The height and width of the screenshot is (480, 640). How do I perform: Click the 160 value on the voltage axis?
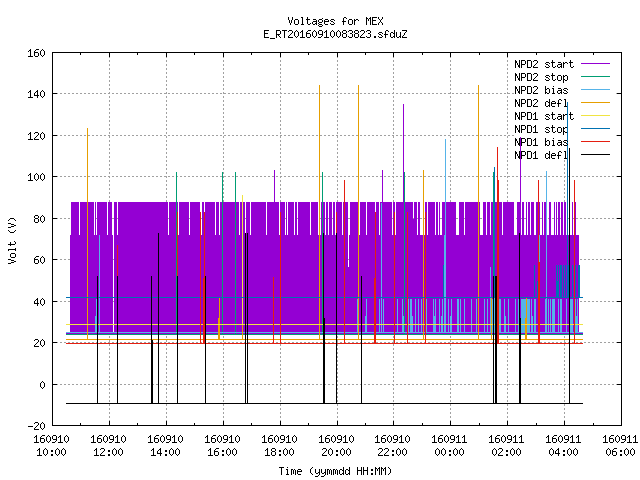pos(36,53)
